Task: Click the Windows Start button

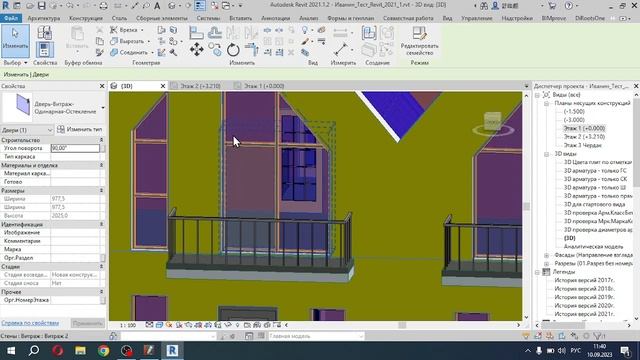Action: click(11, 351)
